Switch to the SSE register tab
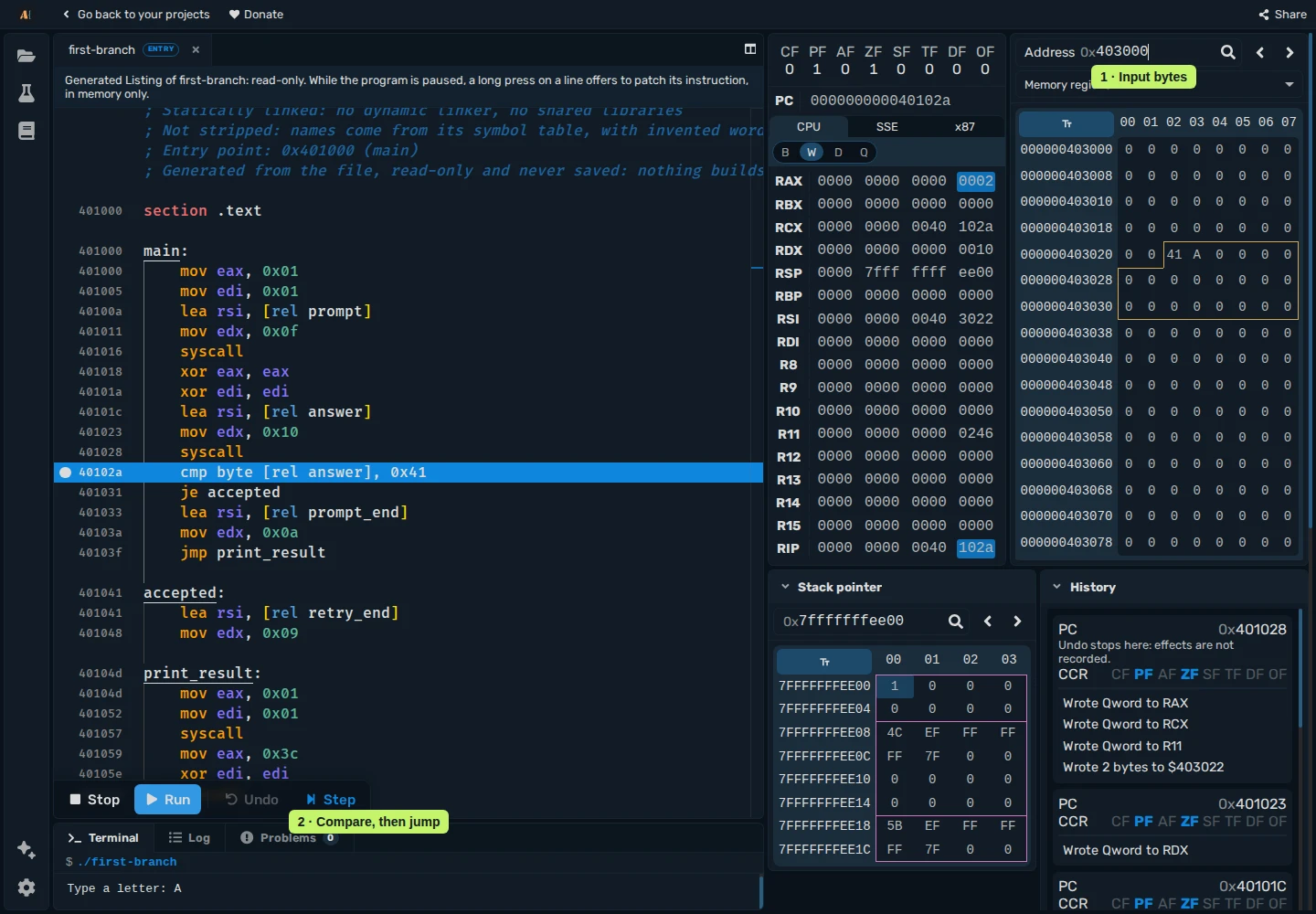 [x=887, y=127]
